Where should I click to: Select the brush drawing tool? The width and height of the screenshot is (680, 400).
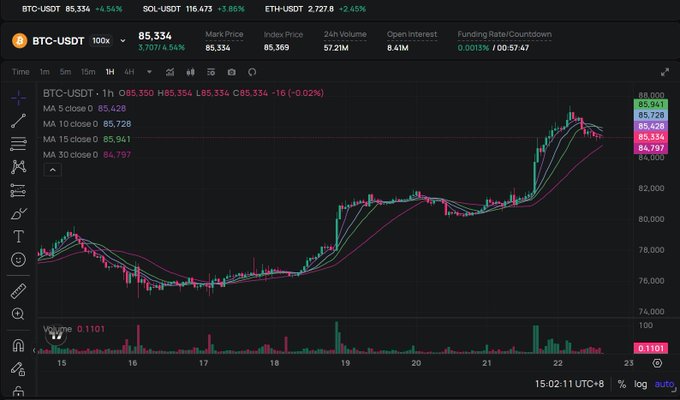click(18, 214)
